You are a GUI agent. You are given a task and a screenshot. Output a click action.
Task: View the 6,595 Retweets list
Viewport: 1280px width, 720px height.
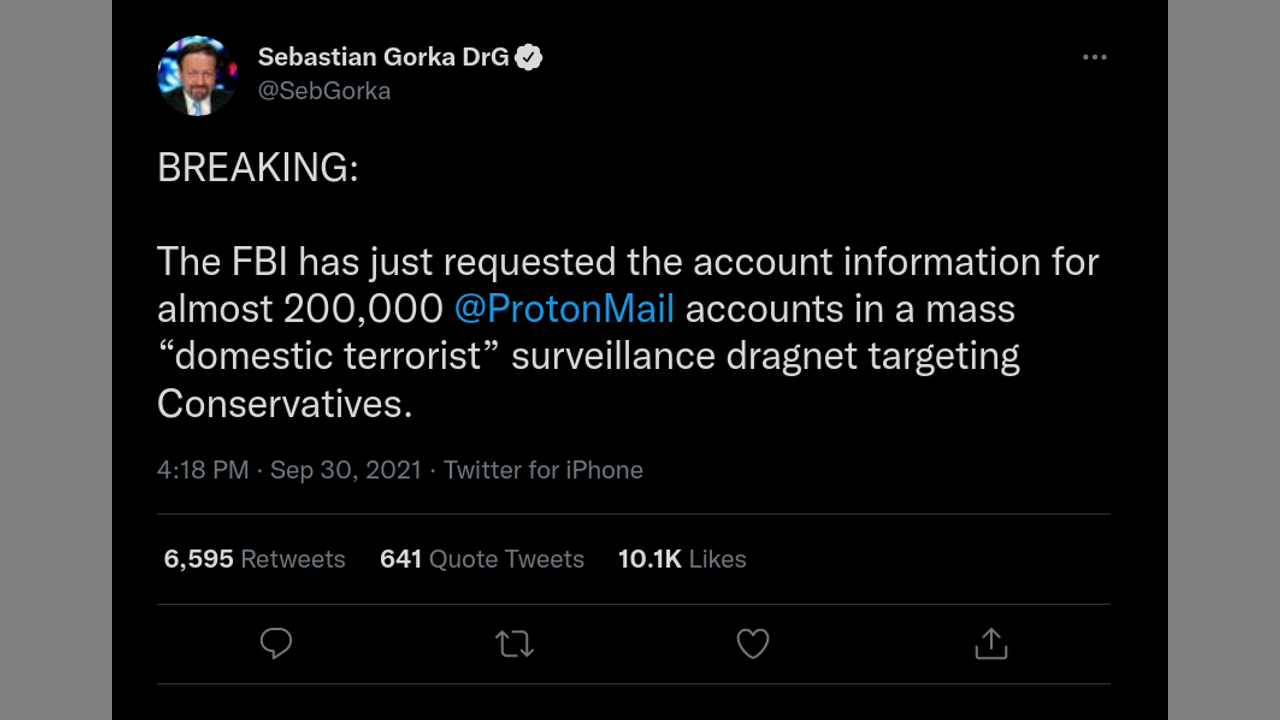[254, 559]
